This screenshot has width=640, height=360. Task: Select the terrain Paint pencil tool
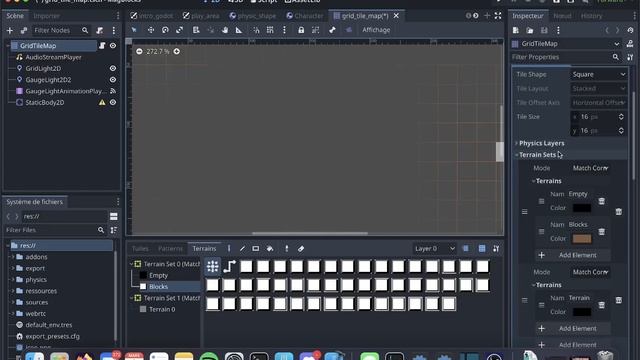tap(242, 249)
